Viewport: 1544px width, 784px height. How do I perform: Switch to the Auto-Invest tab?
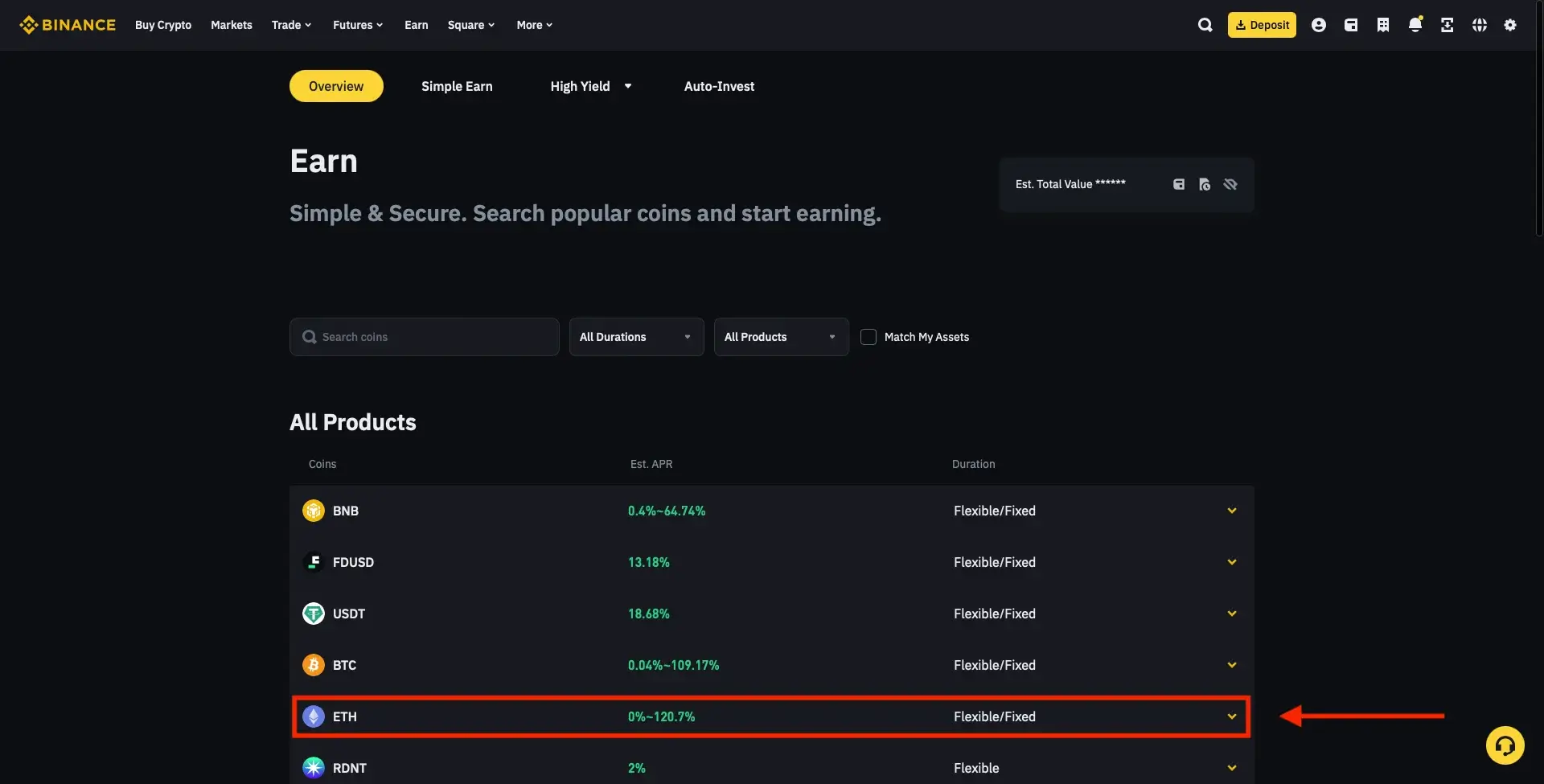pyautogui.click(x=719, y=86)
